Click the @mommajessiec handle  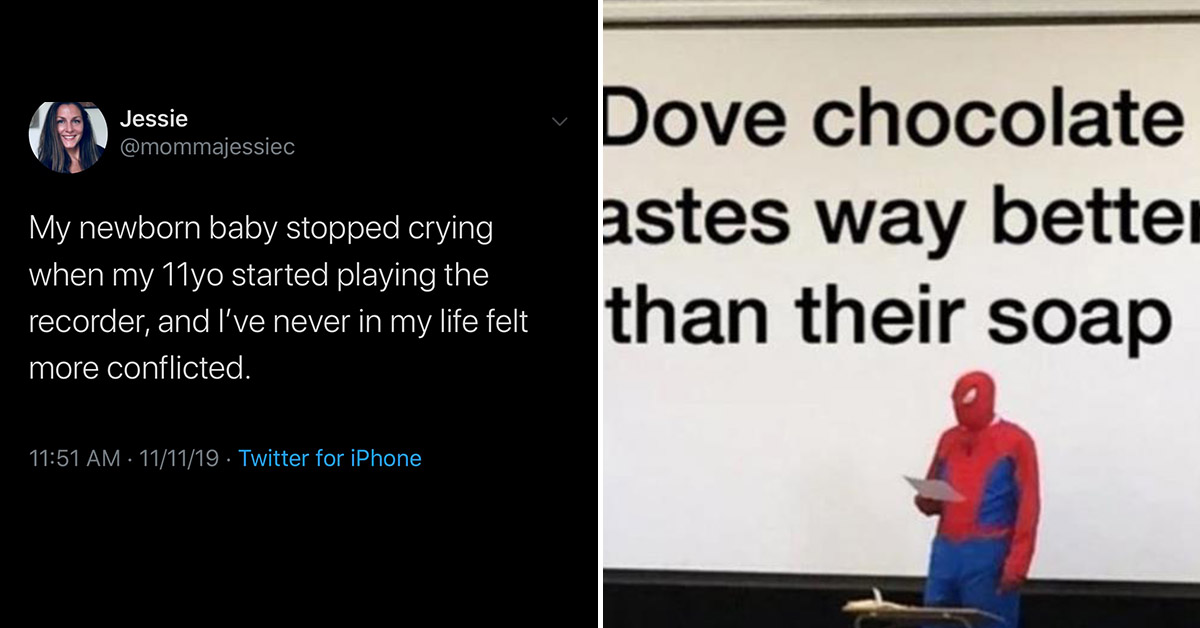(x=207, y=147)
